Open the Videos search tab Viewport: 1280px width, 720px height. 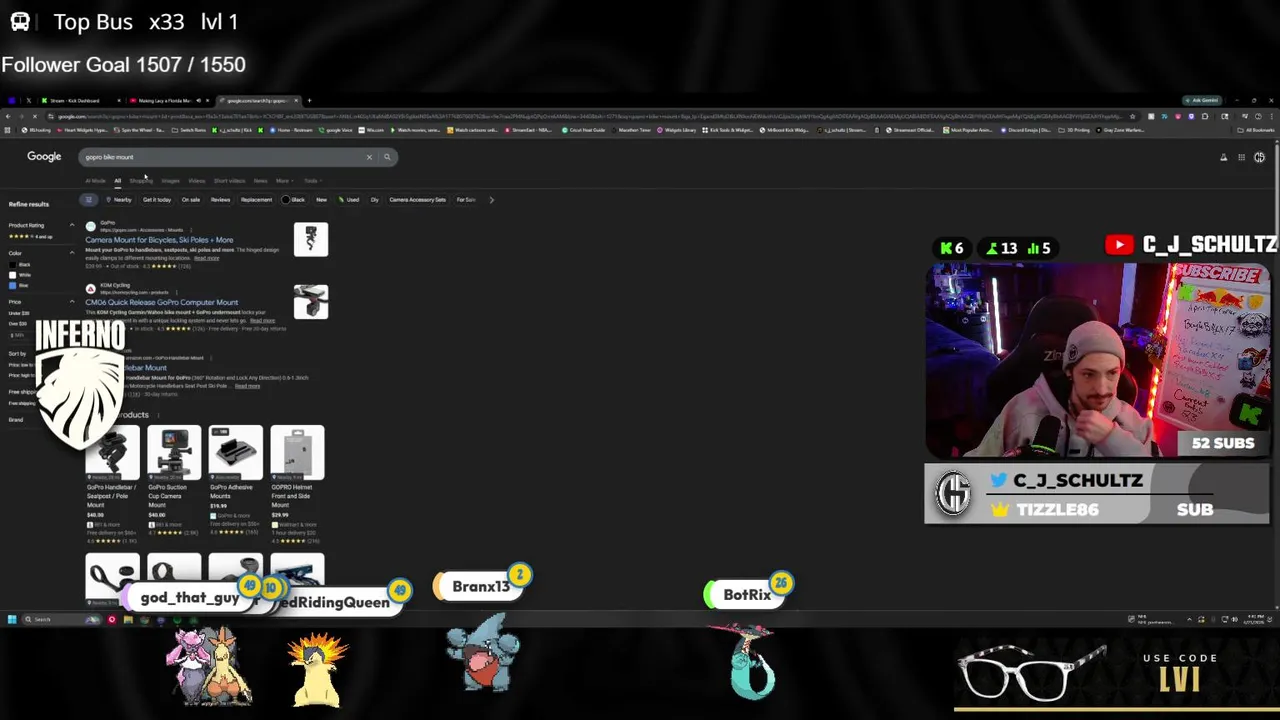[197, 181]
